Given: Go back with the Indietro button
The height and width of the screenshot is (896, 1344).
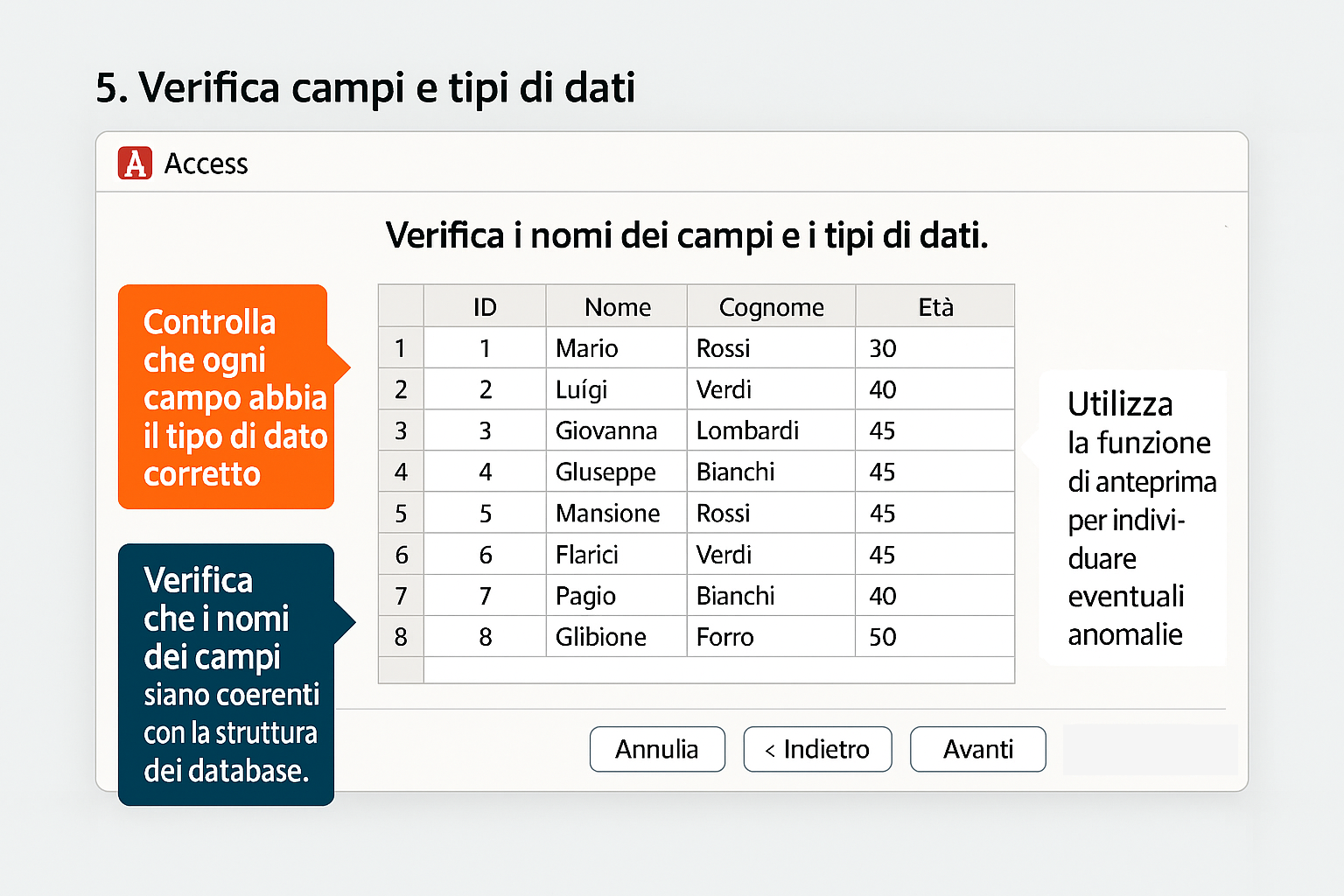Looking at the screenshot, I should point(817,749).
